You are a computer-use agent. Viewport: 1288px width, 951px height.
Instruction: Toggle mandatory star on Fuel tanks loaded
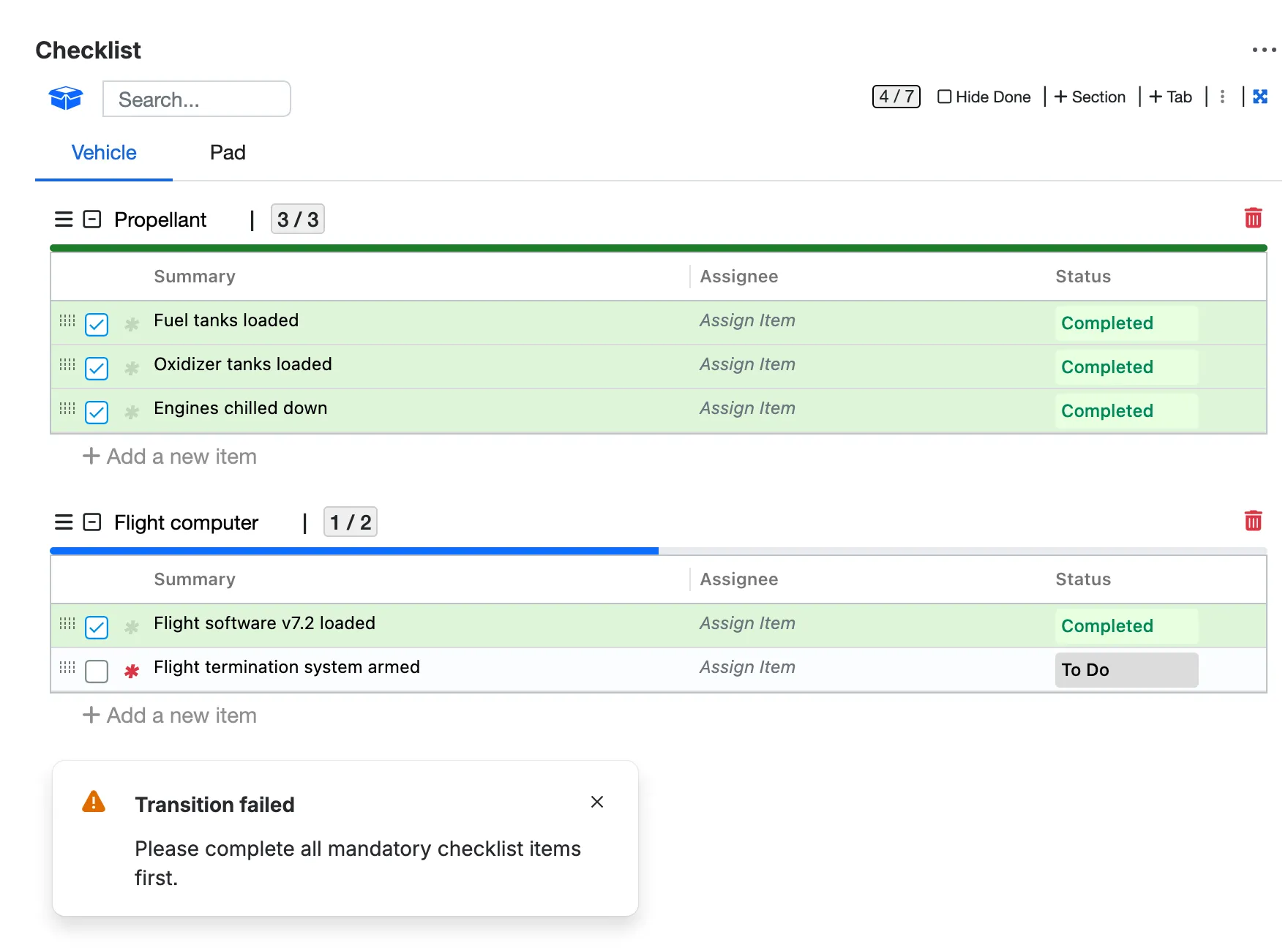(132, 324)
